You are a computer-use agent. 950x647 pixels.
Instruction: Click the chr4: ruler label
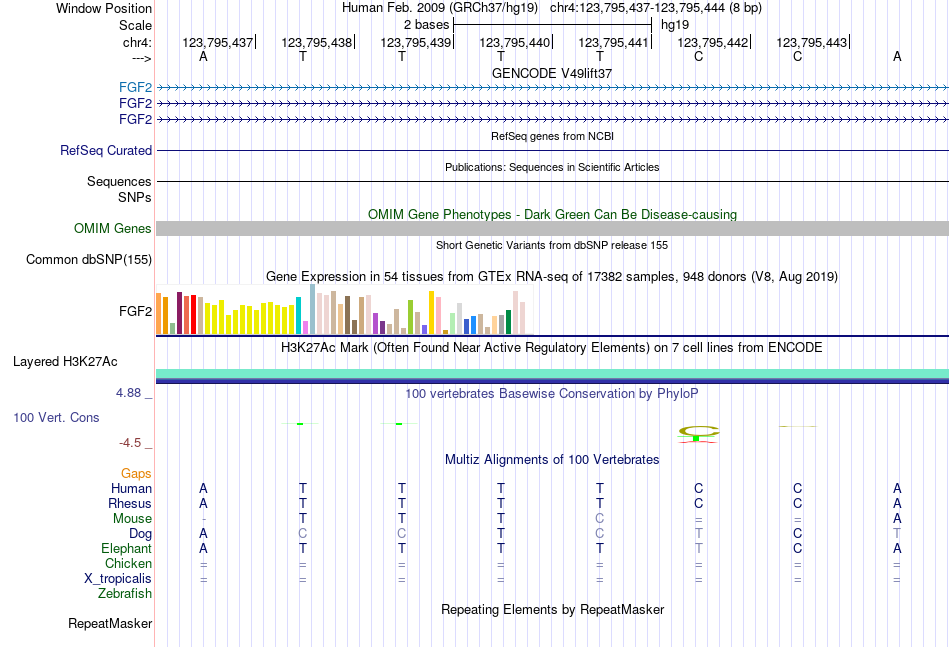click(x=138, y=42)
